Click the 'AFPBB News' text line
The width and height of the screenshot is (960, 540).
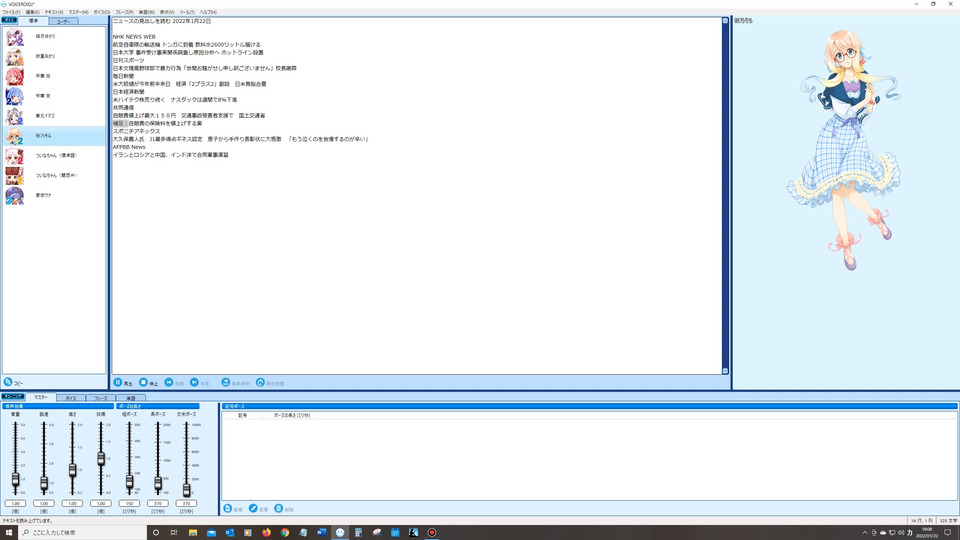point(129,147)
